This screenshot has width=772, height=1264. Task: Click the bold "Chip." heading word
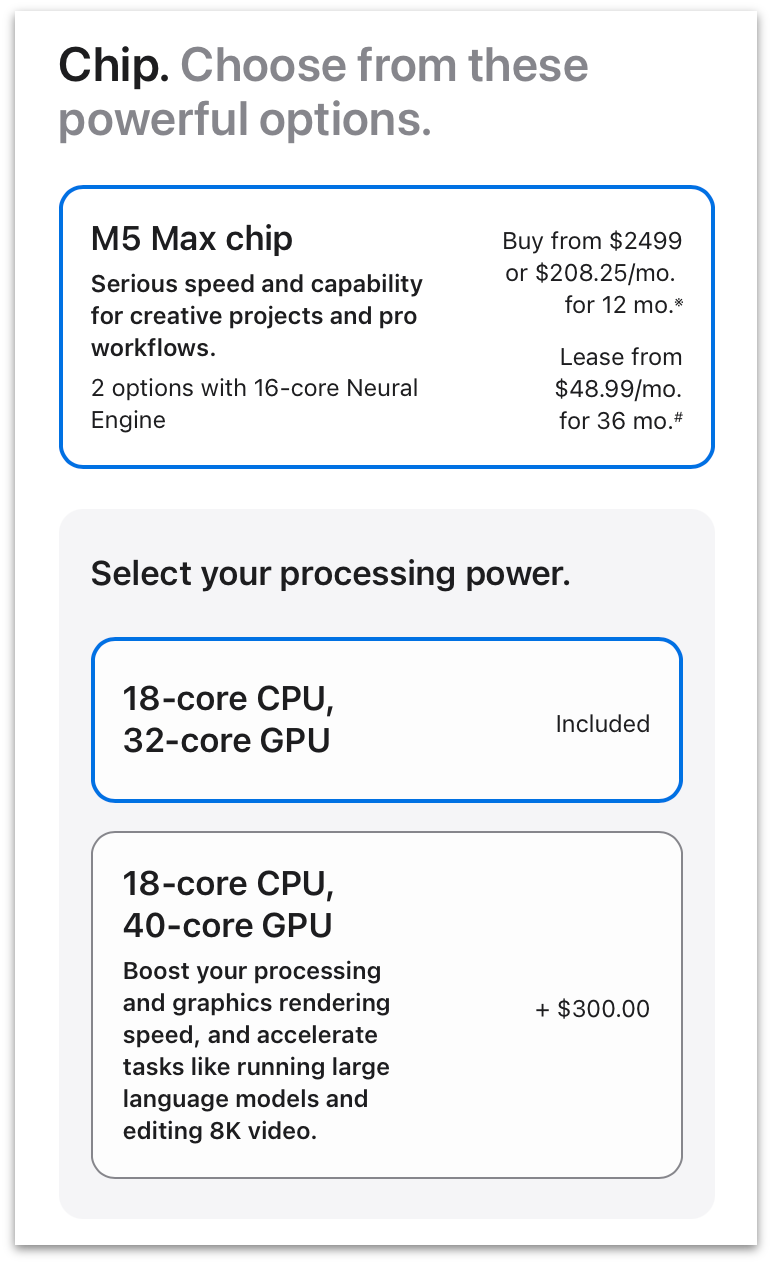pos(114,66)
